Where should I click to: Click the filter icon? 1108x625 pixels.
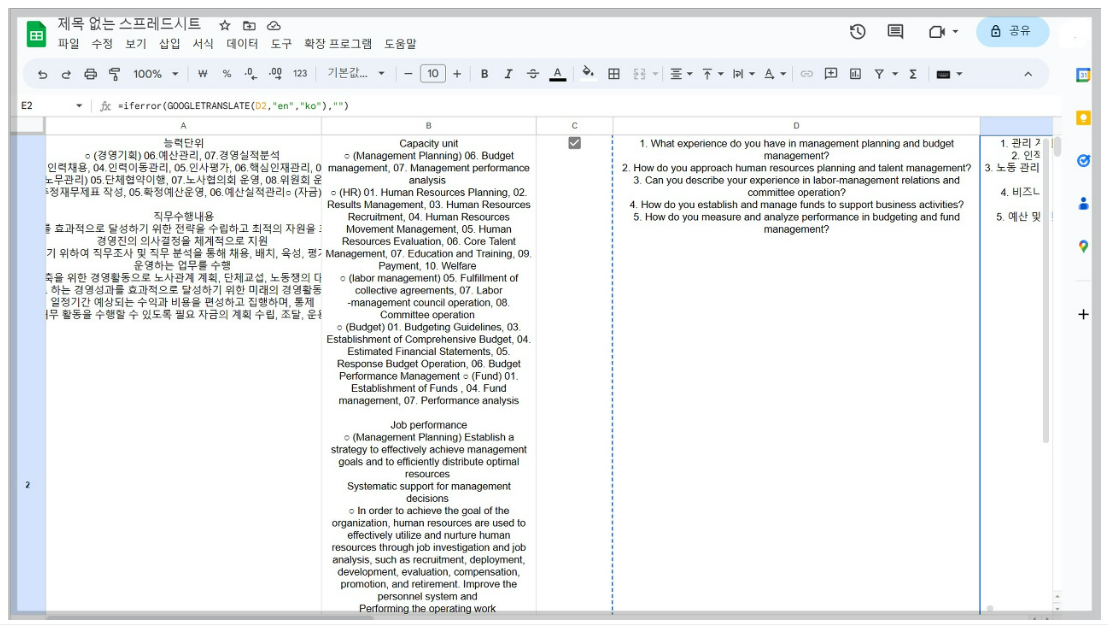(x=879, y=74)
